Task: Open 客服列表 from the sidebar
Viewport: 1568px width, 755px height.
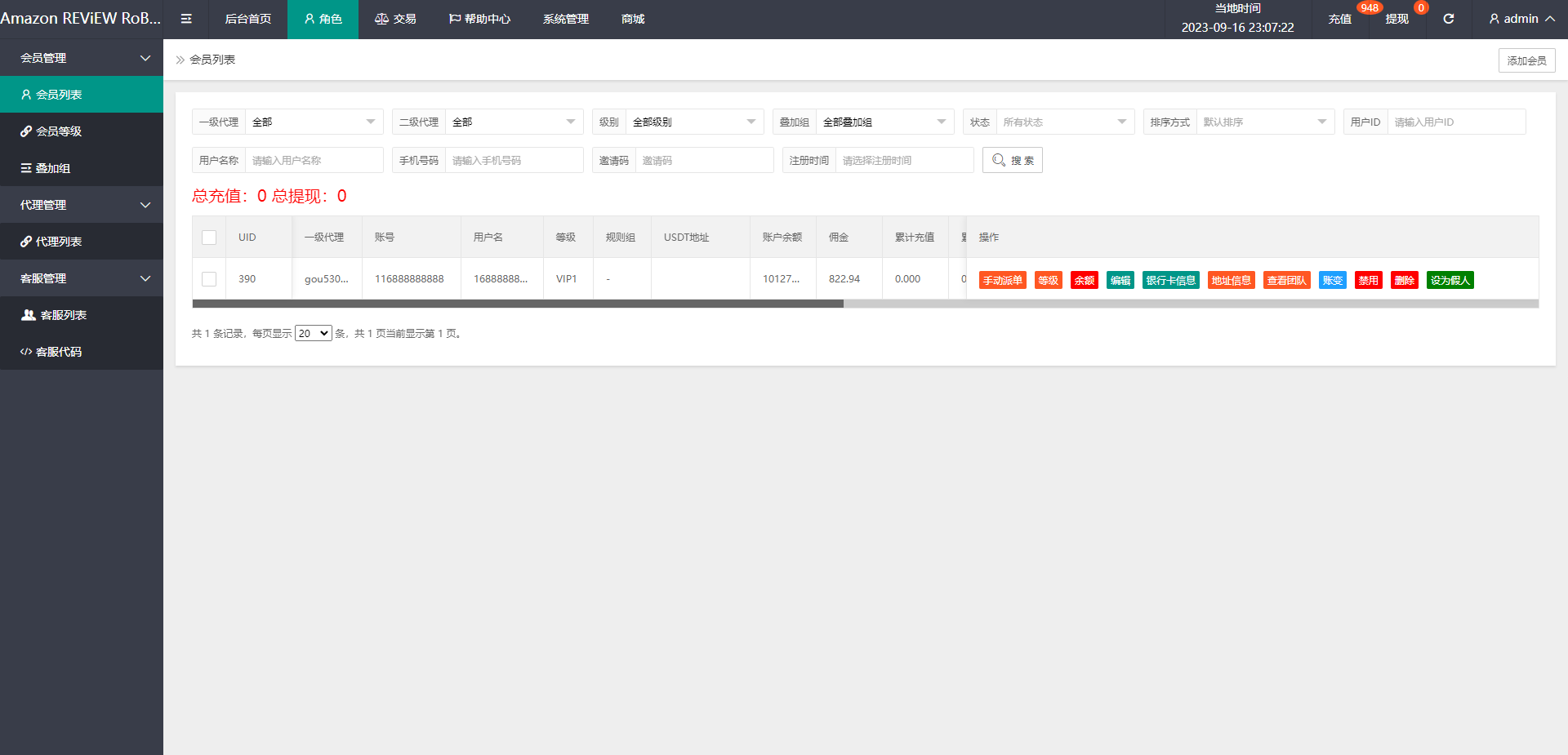Action: (82, 315)
